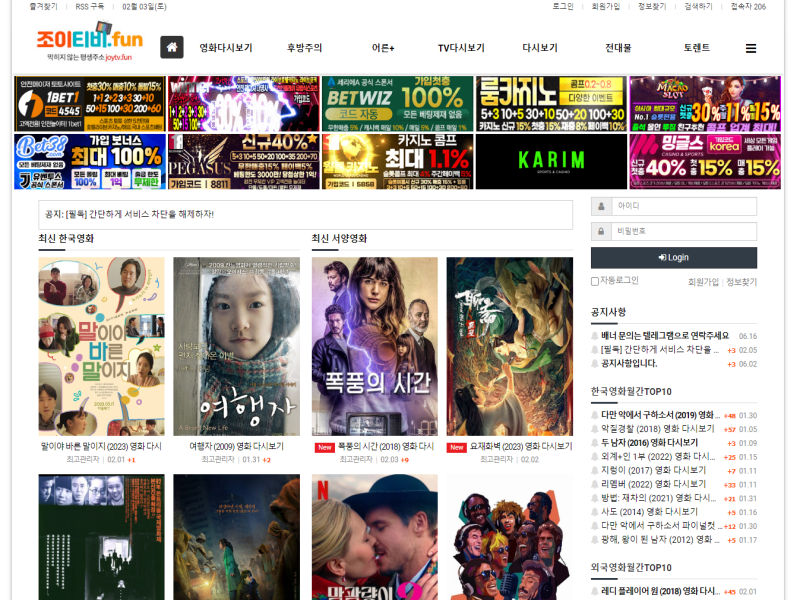
Task: Toggle the 자동로그인 checkbox
Action: (x=595, y=282)
